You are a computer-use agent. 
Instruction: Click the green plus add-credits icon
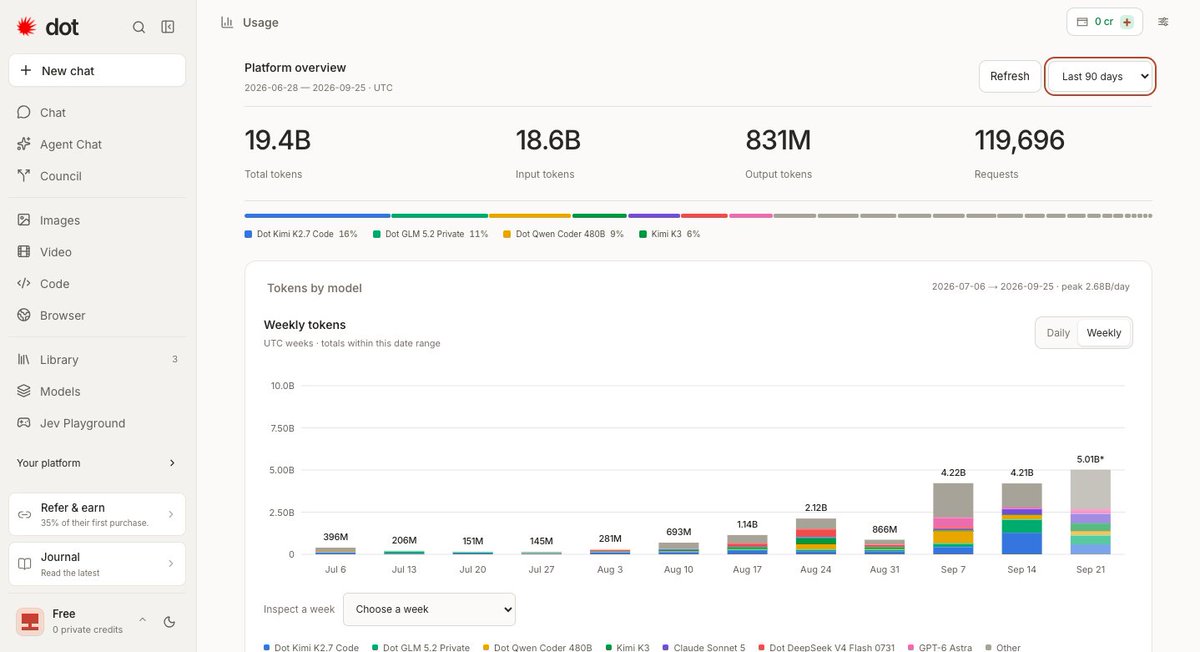point(1127,21)
